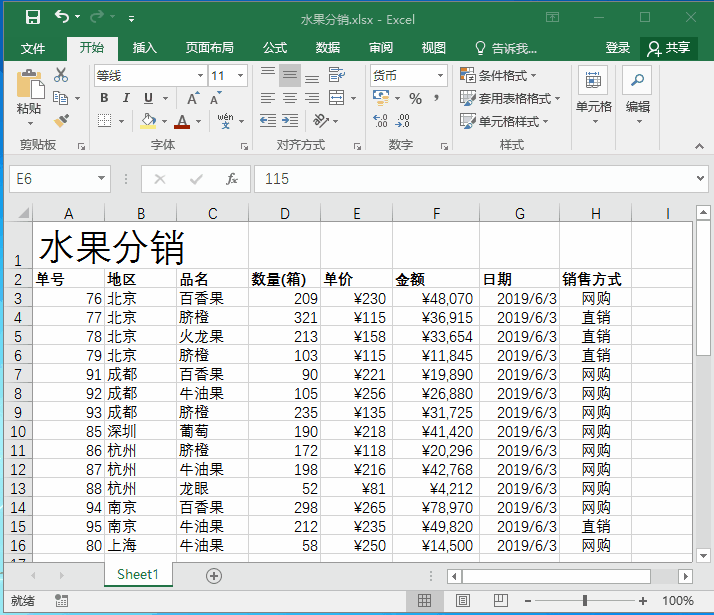The image size is (714, 615).
Task: Click the Save icon in title bar
Action: (33, 18)
